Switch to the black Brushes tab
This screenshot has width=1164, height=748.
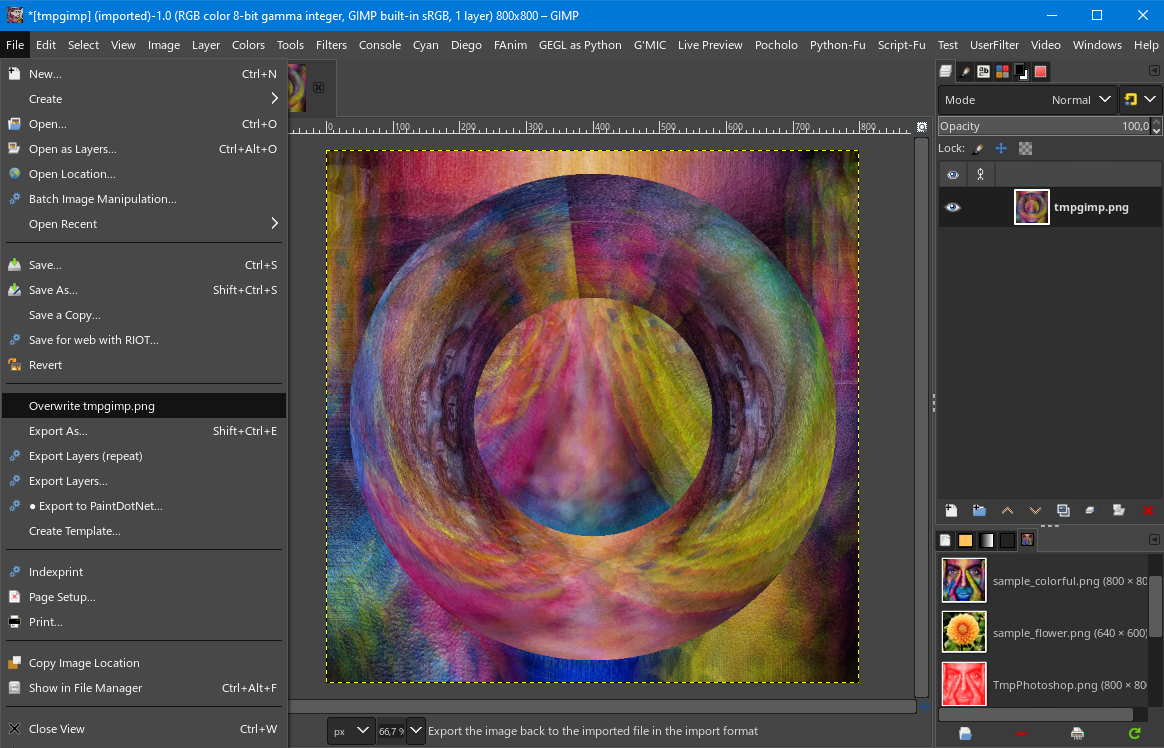coord(1007,540)
